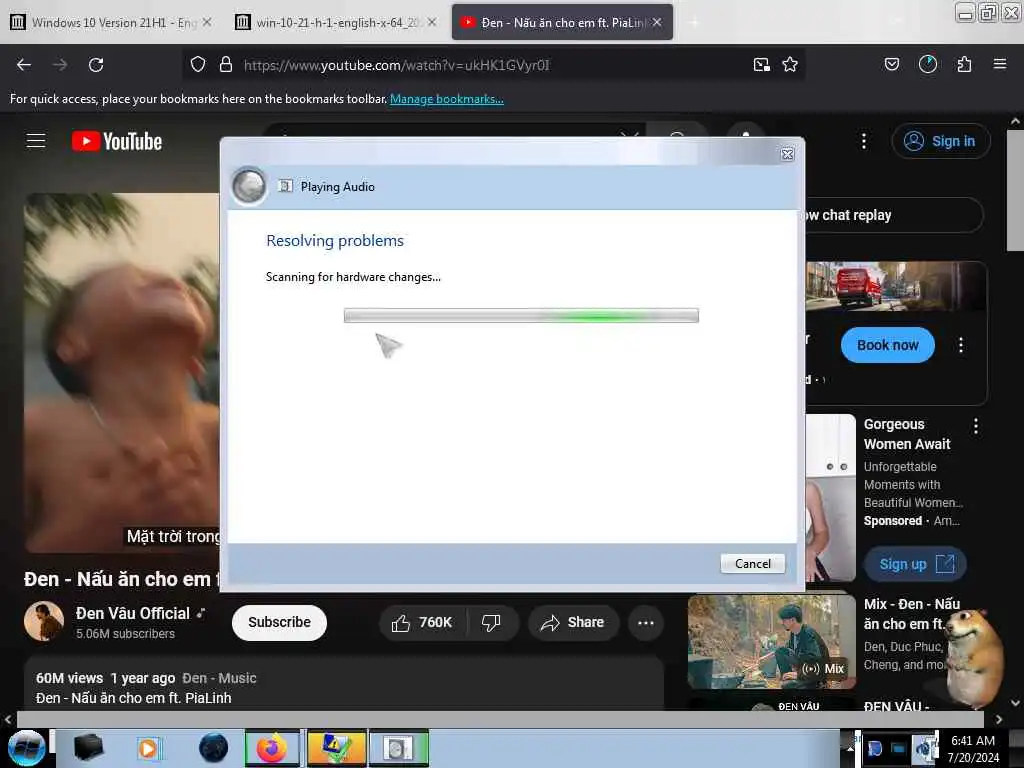Open media player taskbar icon
The height and width of the screenshot is (768, 1024).
pos(148,748)
